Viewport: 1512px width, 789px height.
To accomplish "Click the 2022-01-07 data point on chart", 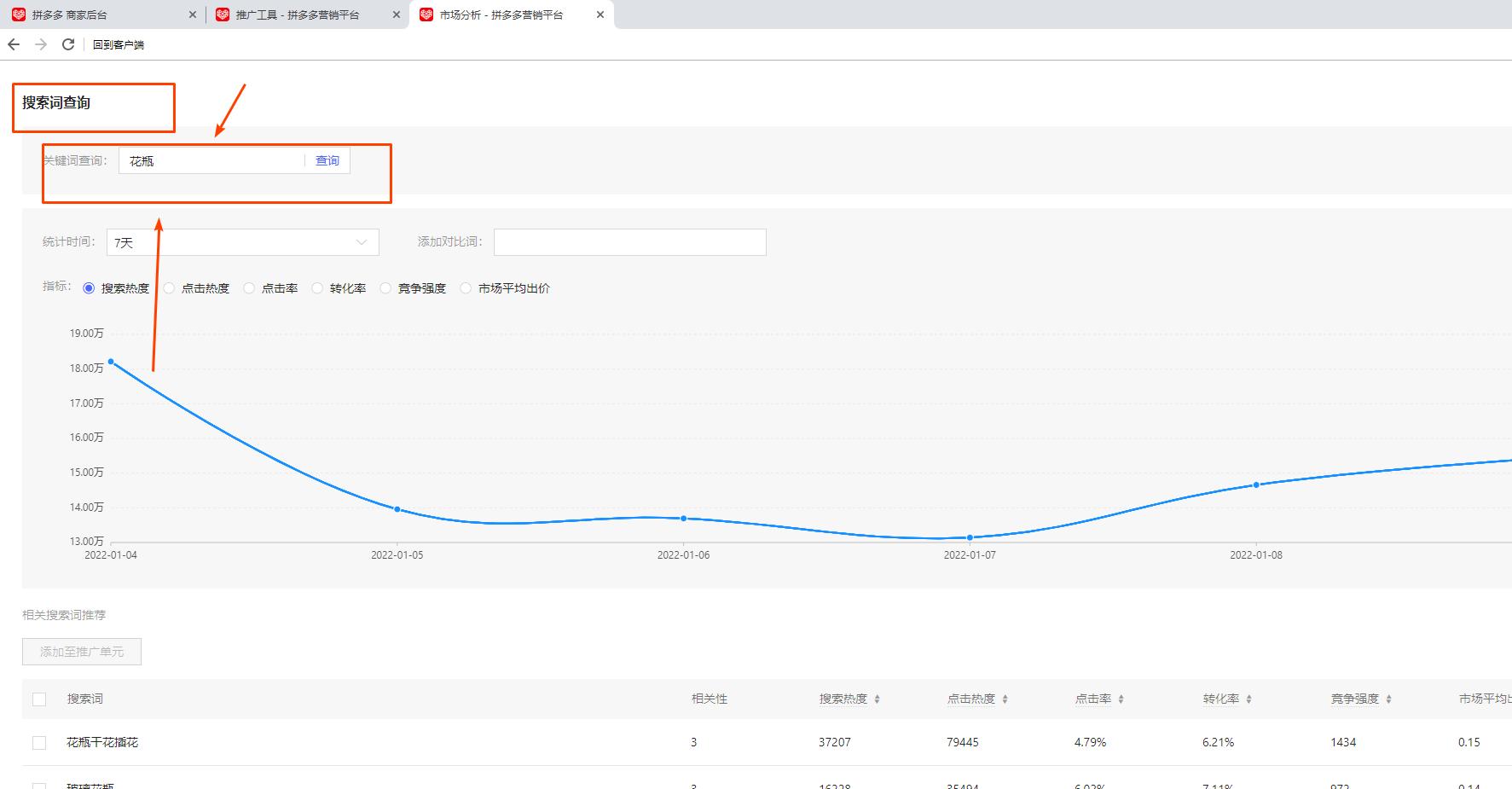I will (970, 537).
